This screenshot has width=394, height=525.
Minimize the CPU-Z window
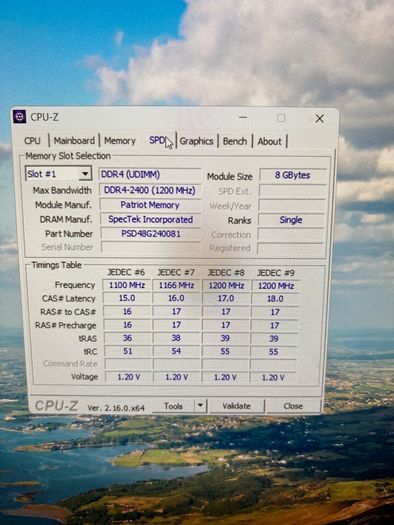point(243,118)
